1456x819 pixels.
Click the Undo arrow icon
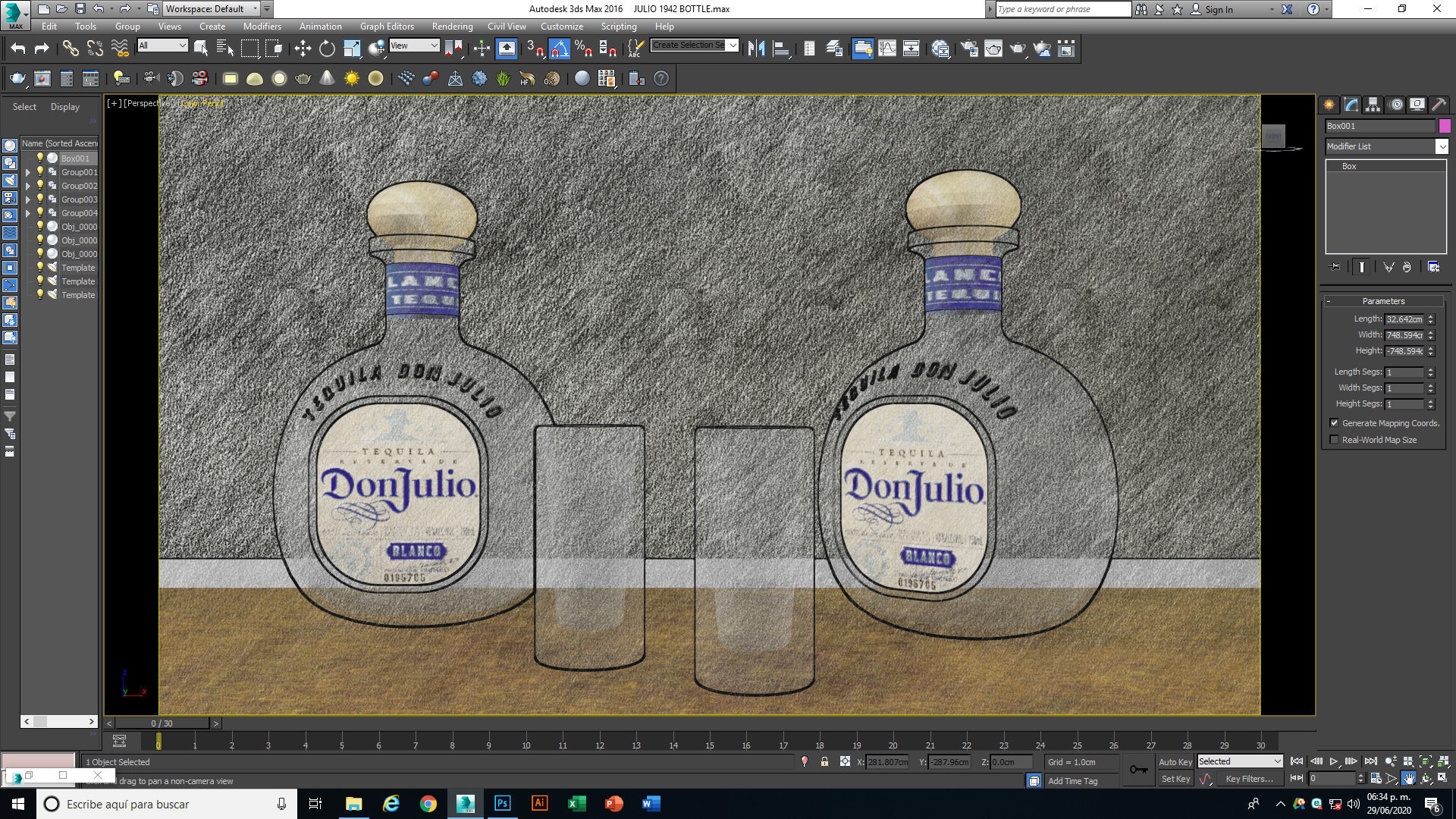[18, 49]
